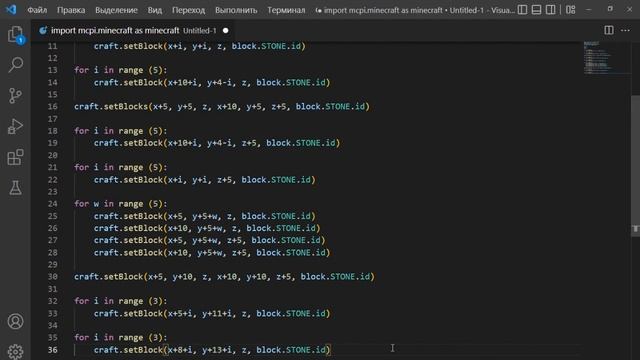The image size is (640, 360).
Task: Open the Search view
Action: pos(16,64)
